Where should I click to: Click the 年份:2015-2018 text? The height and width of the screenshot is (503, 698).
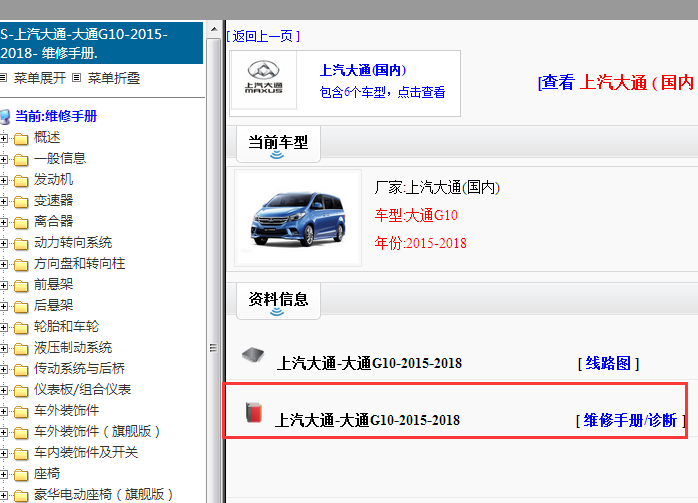[420, 243]
